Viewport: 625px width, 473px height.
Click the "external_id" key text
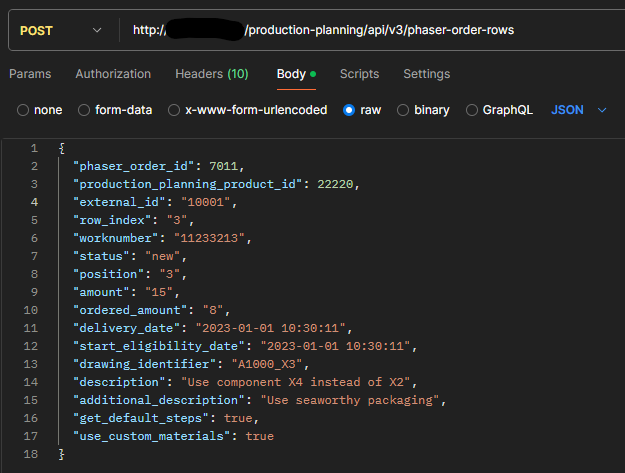click(x=119, y=202)
